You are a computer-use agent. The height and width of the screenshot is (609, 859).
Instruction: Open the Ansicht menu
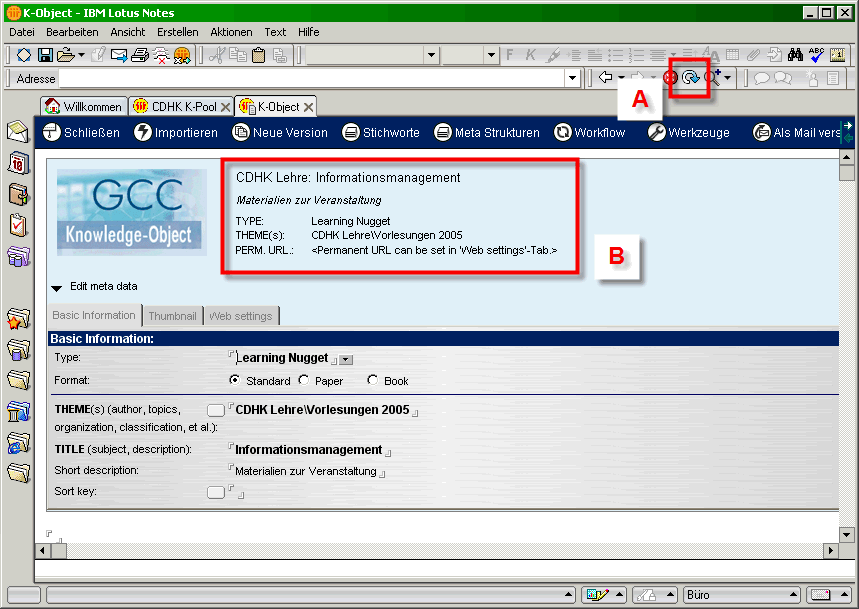pyautogui.click(x=128, y=32)
